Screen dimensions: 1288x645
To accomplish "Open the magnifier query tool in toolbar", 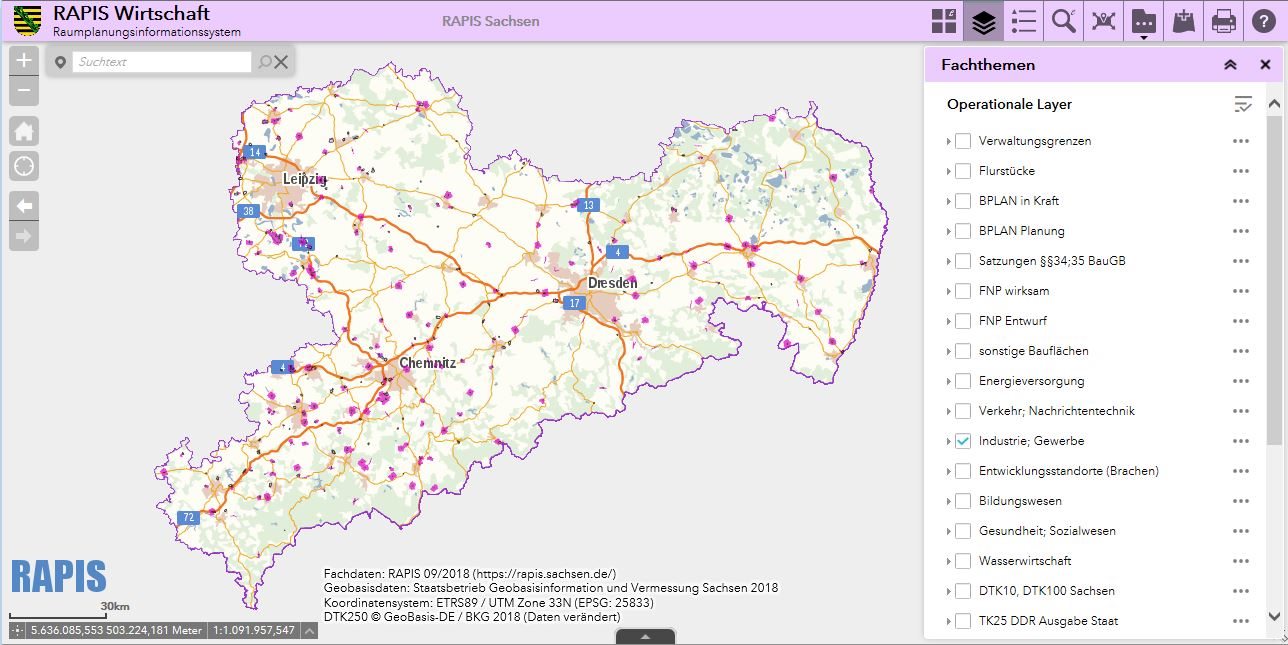I will (x=1064, y=21).
